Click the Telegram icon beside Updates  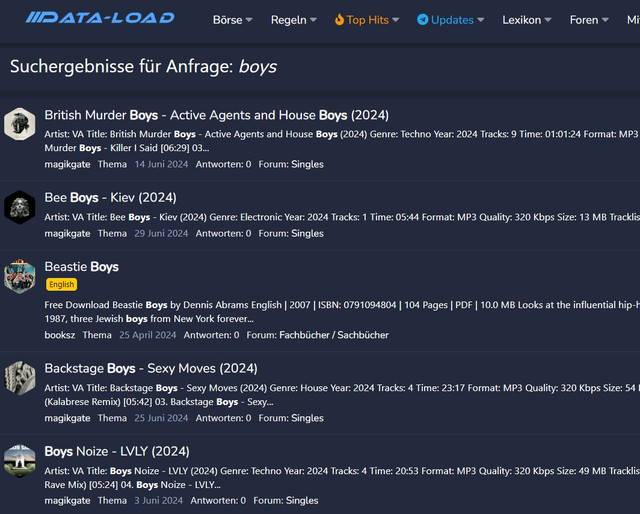pyautogui.click(x=422, y=20)
